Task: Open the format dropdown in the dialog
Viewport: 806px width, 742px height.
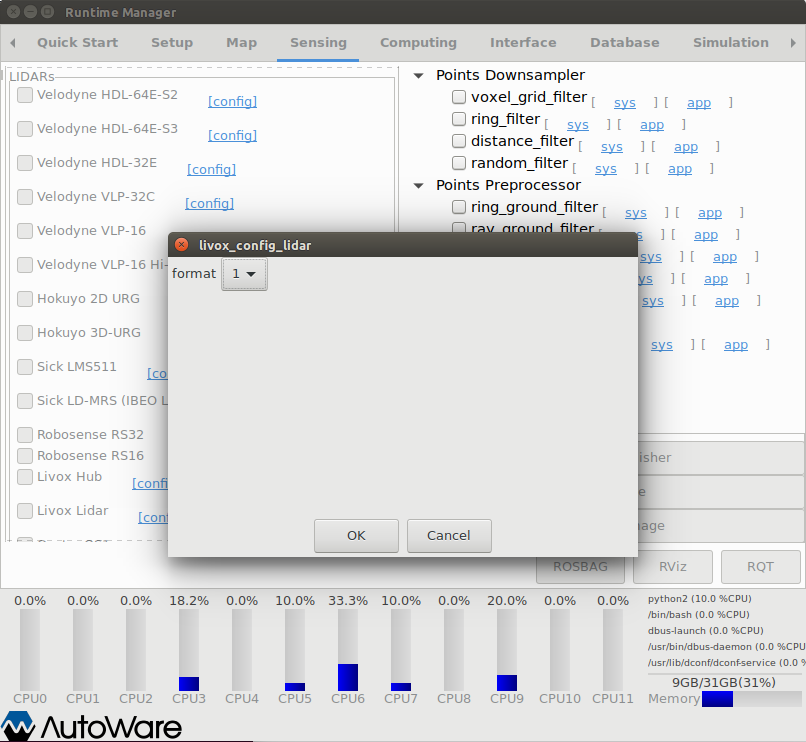Action: coord(244,274)
